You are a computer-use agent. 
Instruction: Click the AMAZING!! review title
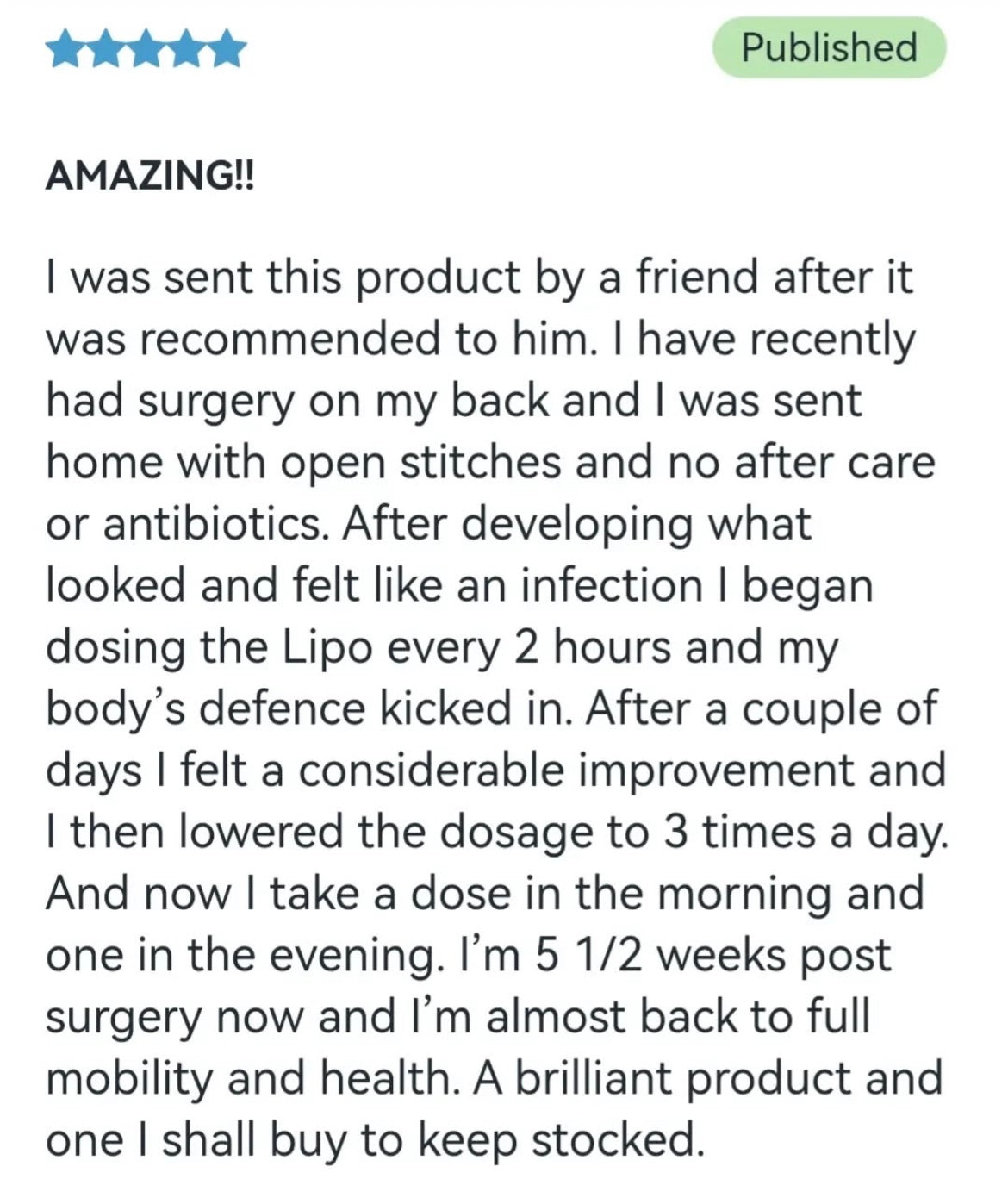point(150,176)
